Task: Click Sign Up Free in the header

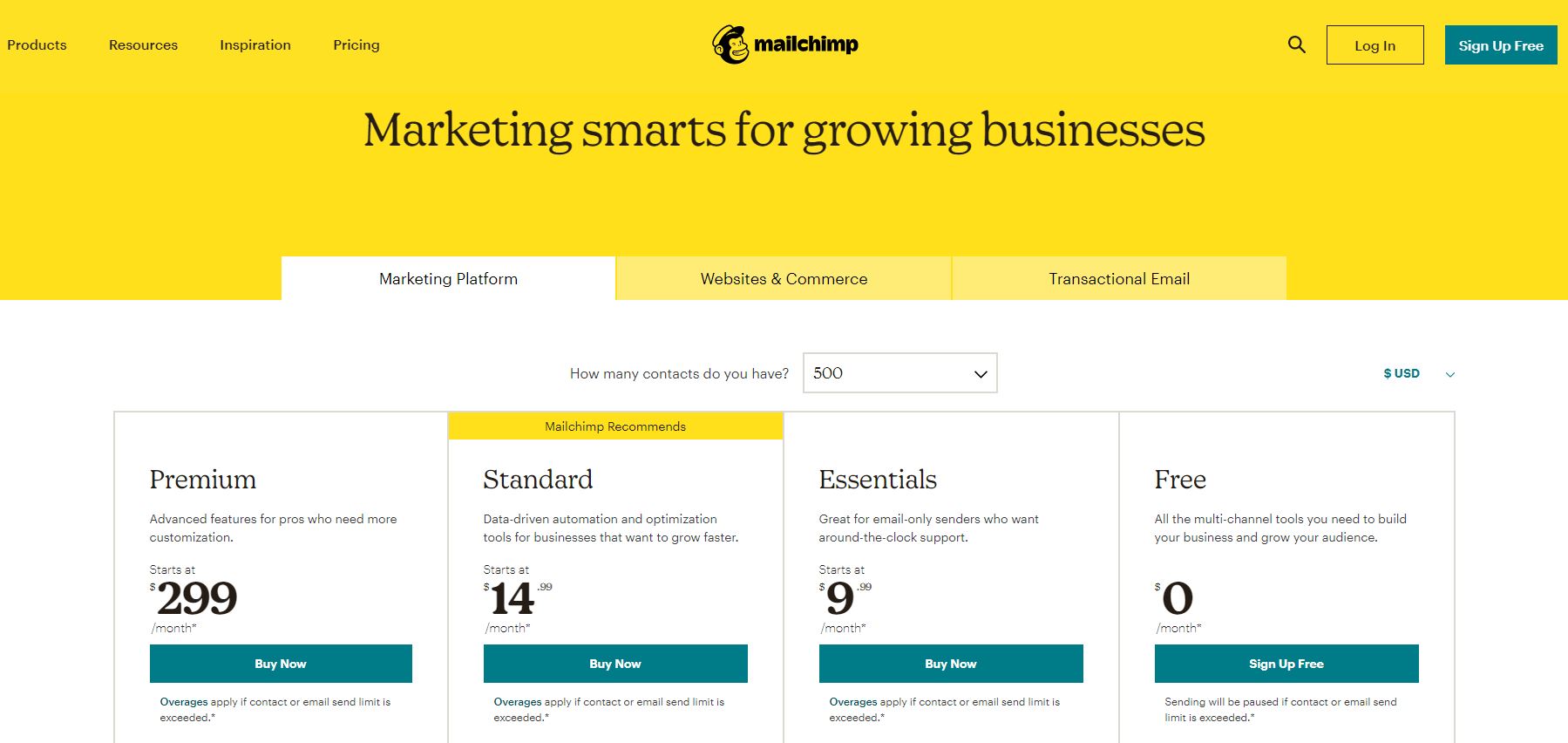Action: click(x=1501, y=45)
